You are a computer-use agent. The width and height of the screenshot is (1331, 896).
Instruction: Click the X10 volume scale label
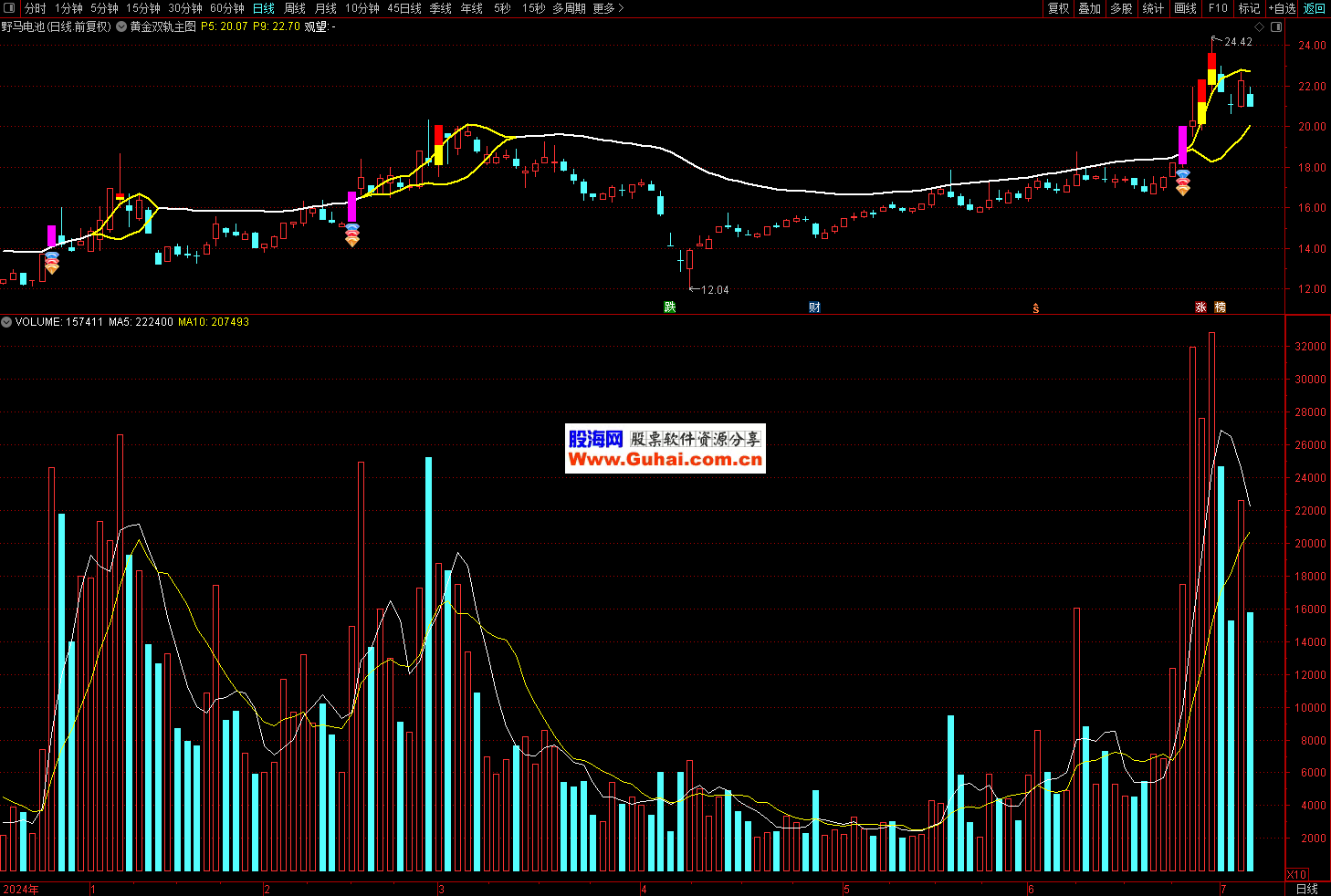(x=1296, y=874)
